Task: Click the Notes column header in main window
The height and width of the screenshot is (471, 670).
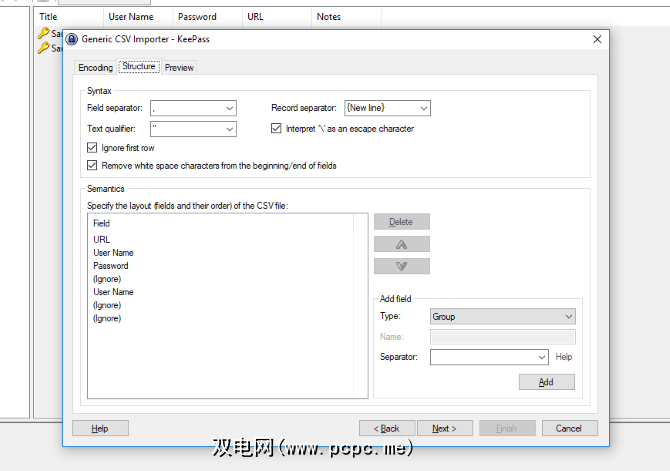Action: (x=347, y=17)
